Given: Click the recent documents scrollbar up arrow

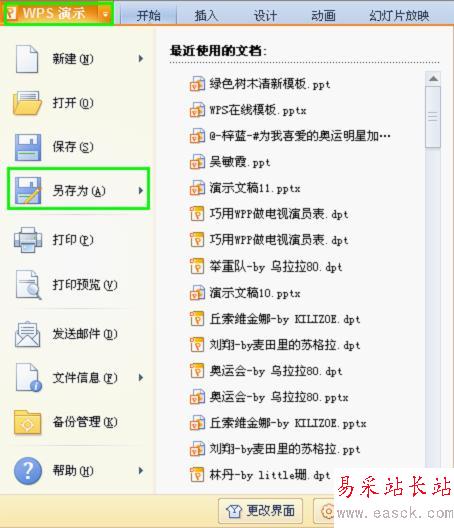Looking at the screenshot, I should pyautogui.click(x=433, y=79).
